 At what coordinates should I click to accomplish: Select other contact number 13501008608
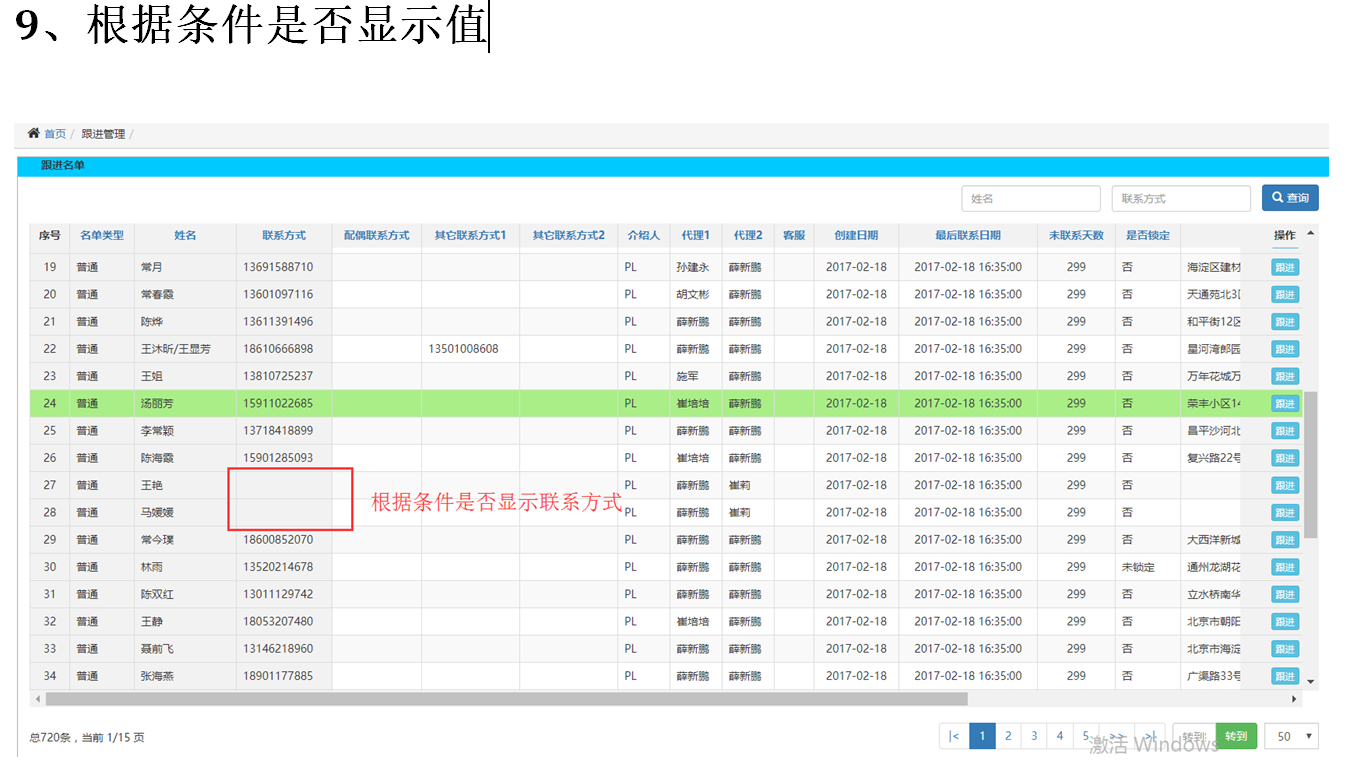(463, 349)
